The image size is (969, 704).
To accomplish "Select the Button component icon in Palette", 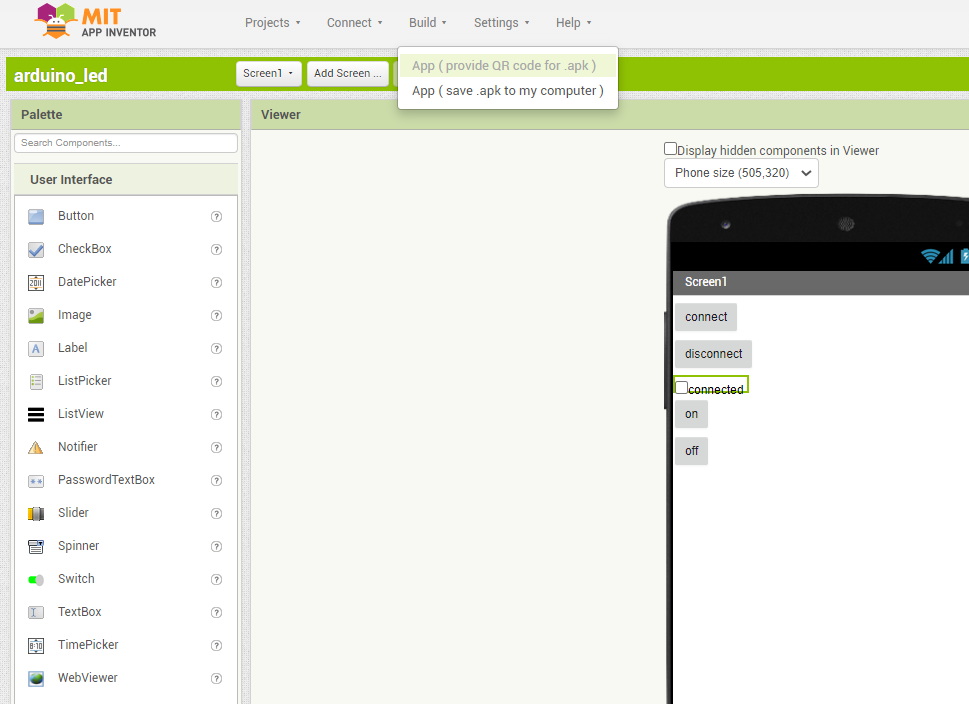I will click(36, 216).
